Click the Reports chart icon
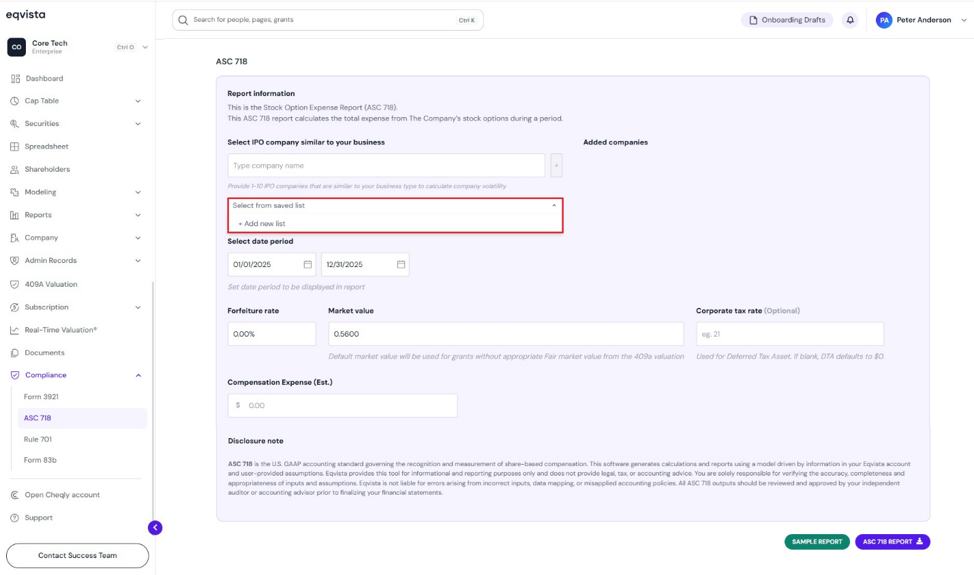The image size is (974, 575). coord(14,215)
